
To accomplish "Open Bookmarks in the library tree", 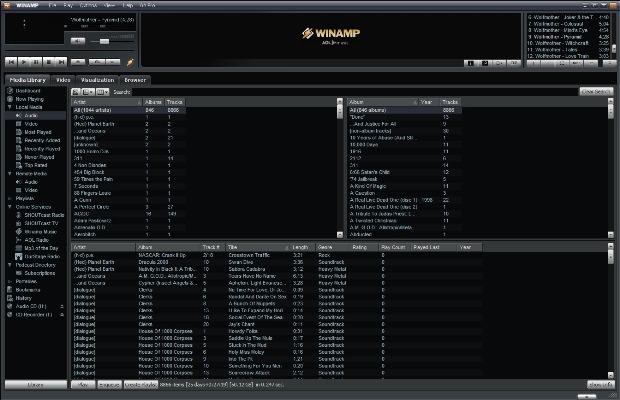I will tap(28, 290).
